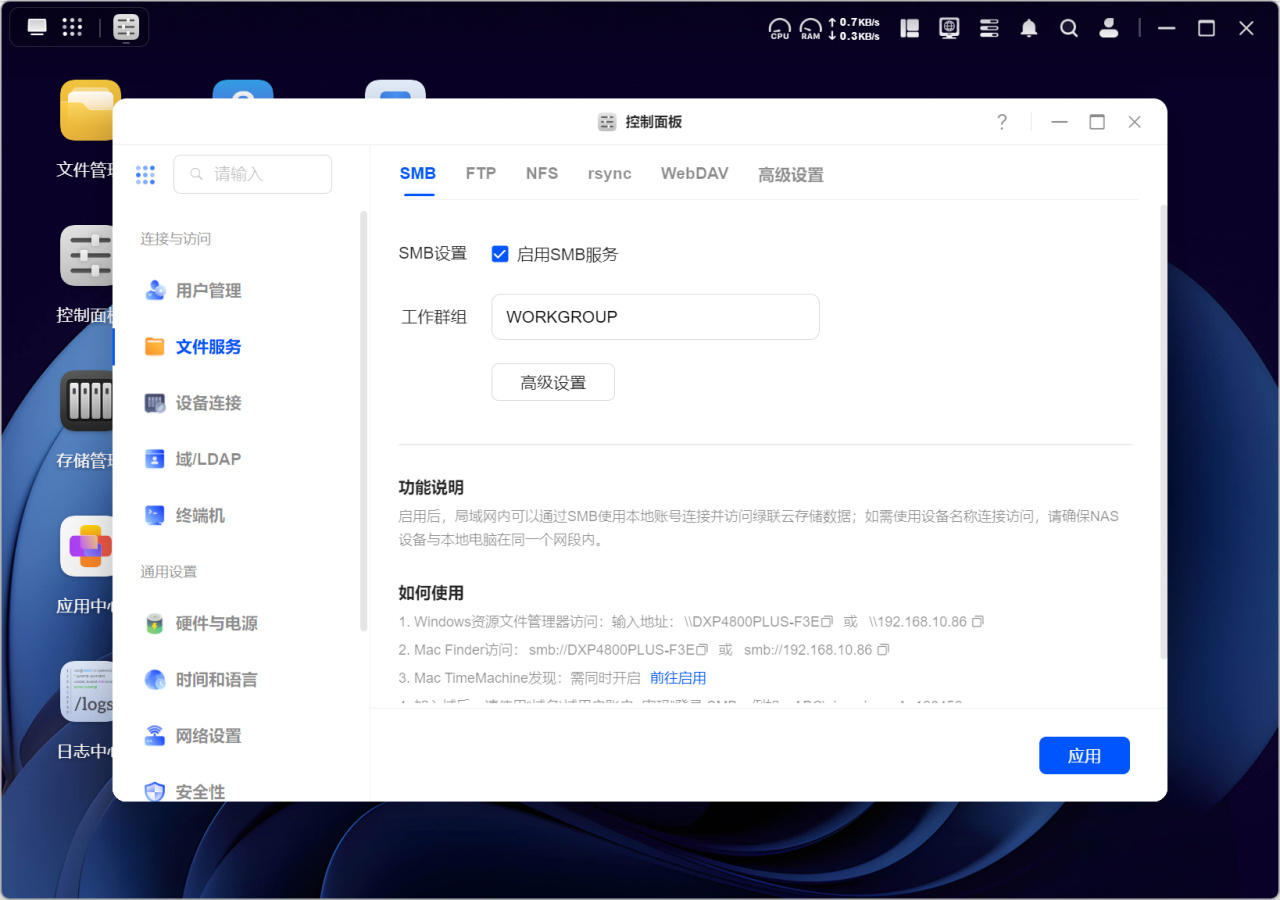The image size is (1280, 900).
Task: Open global search magnifier in top bar
Action: pos(1069,28)
